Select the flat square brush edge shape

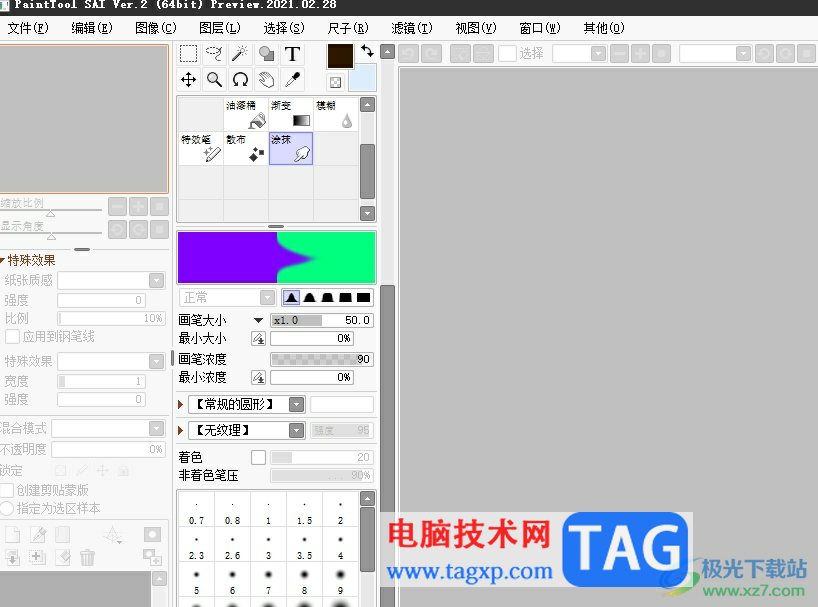point(363,298)
